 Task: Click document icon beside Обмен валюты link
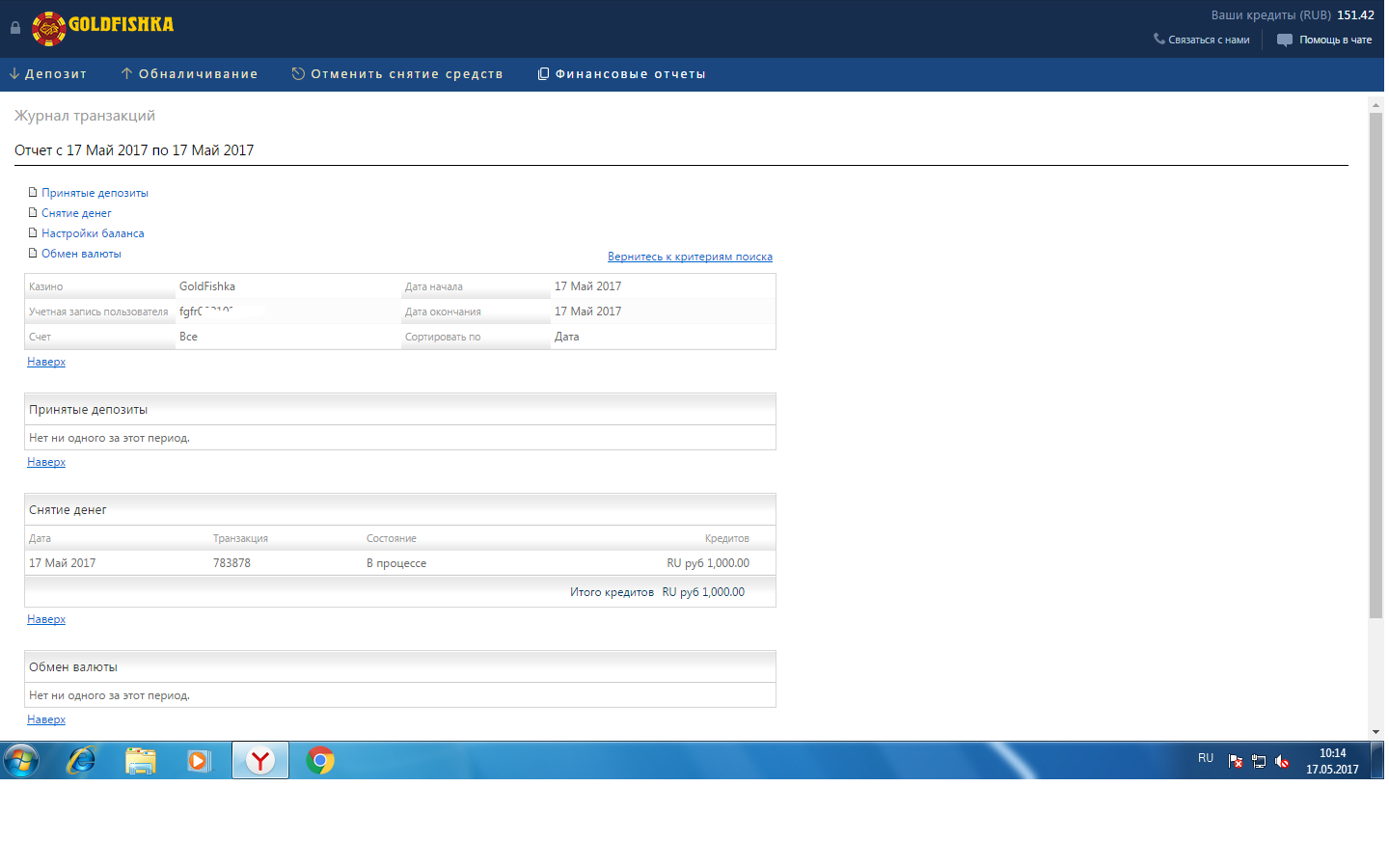[33, 253]
